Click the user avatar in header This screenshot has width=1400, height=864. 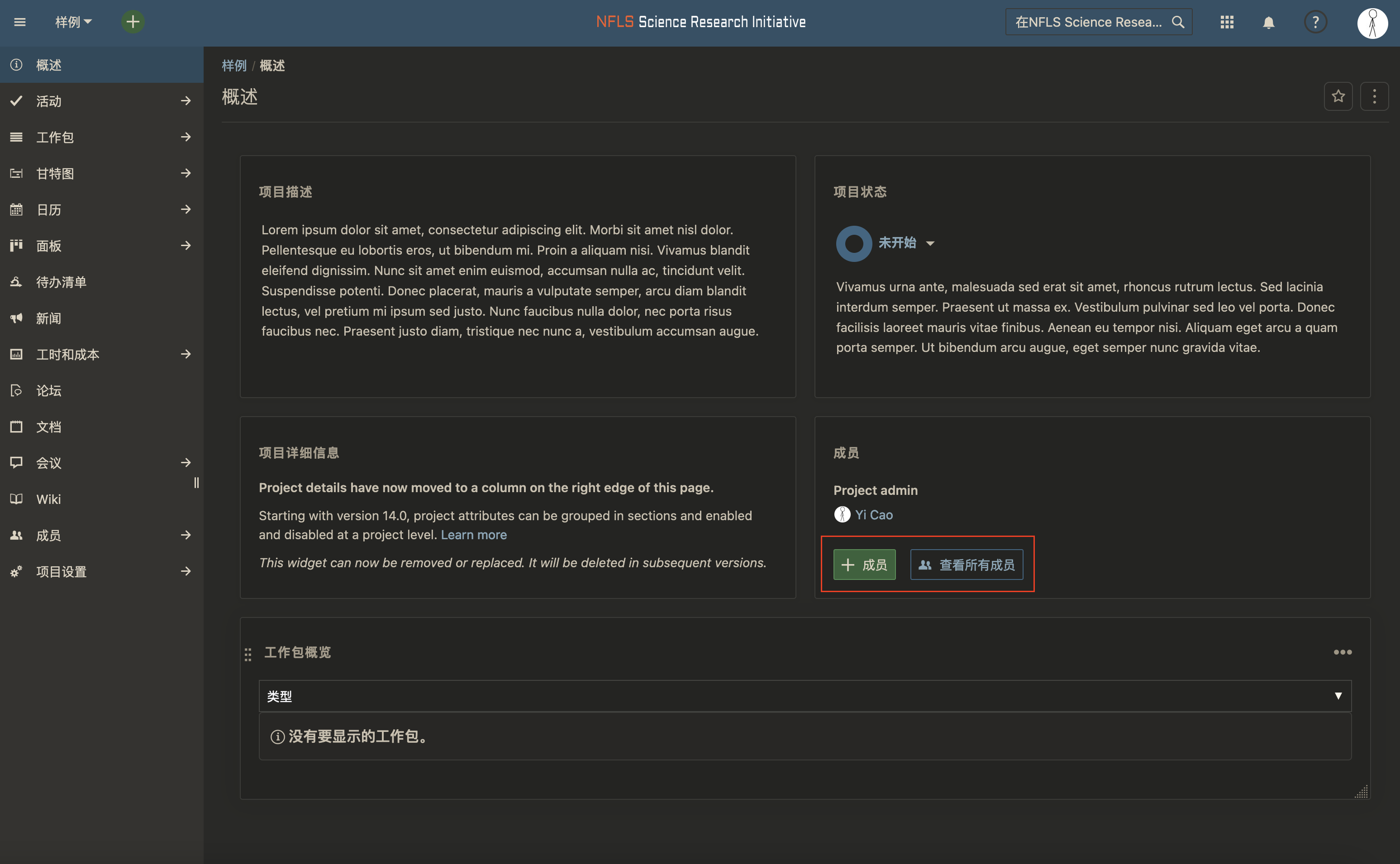[1372, 23]
